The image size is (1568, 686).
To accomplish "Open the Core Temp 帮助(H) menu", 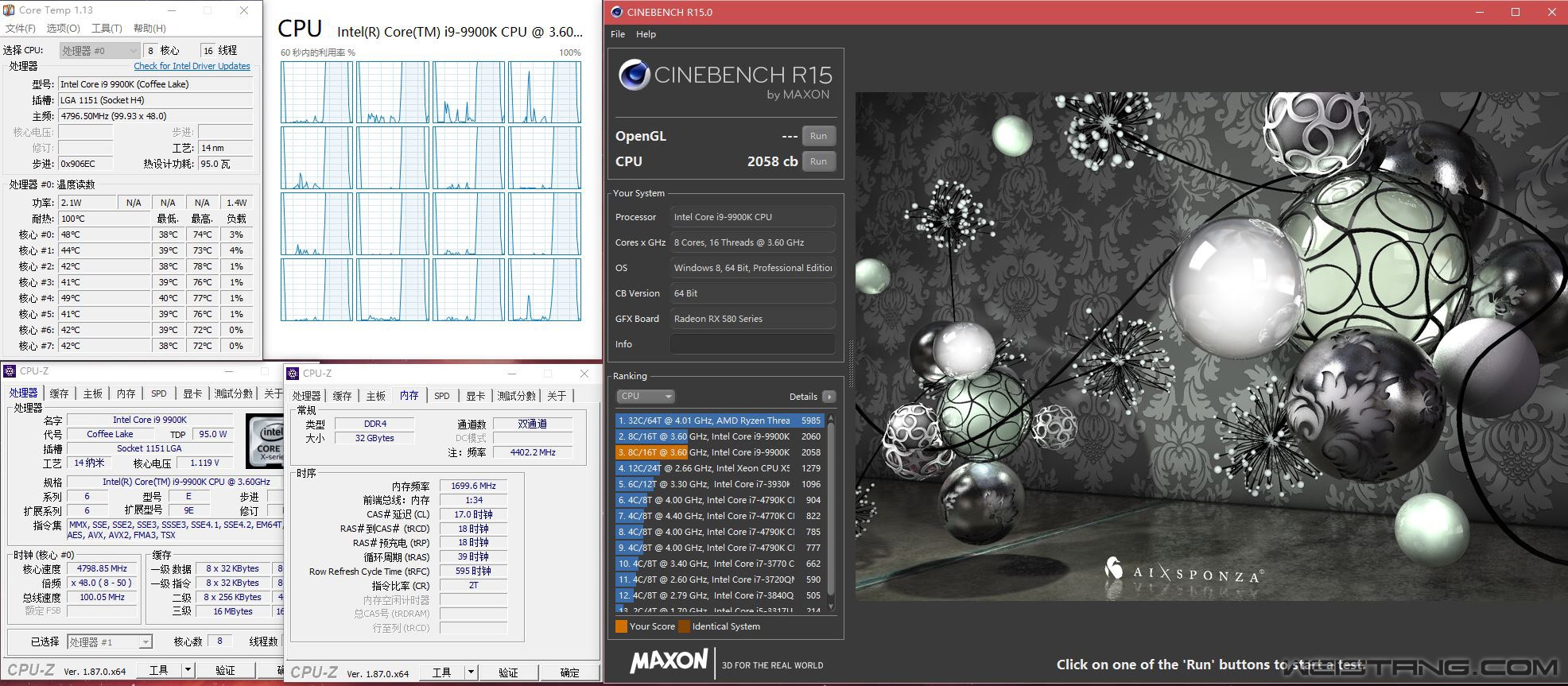I will (x=149, y=29).
